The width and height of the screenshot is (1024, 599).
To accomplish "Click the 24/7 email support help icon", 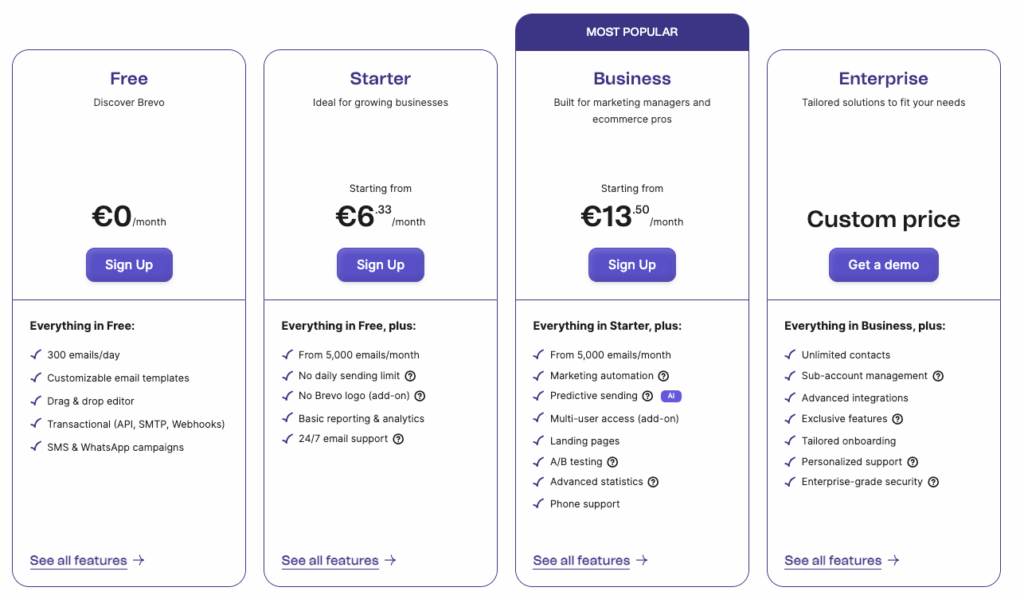I will point(399,440).
